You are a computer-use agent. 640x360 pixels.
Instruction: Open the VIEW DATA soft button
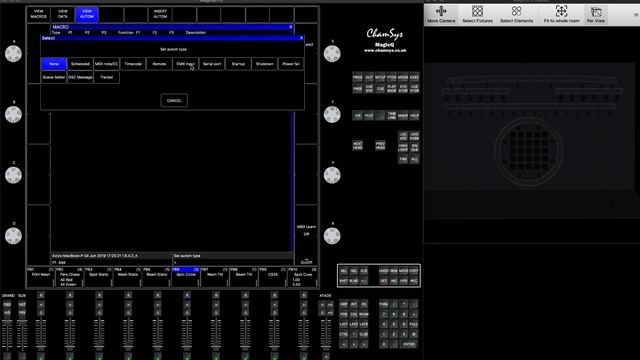coord(63,14)
